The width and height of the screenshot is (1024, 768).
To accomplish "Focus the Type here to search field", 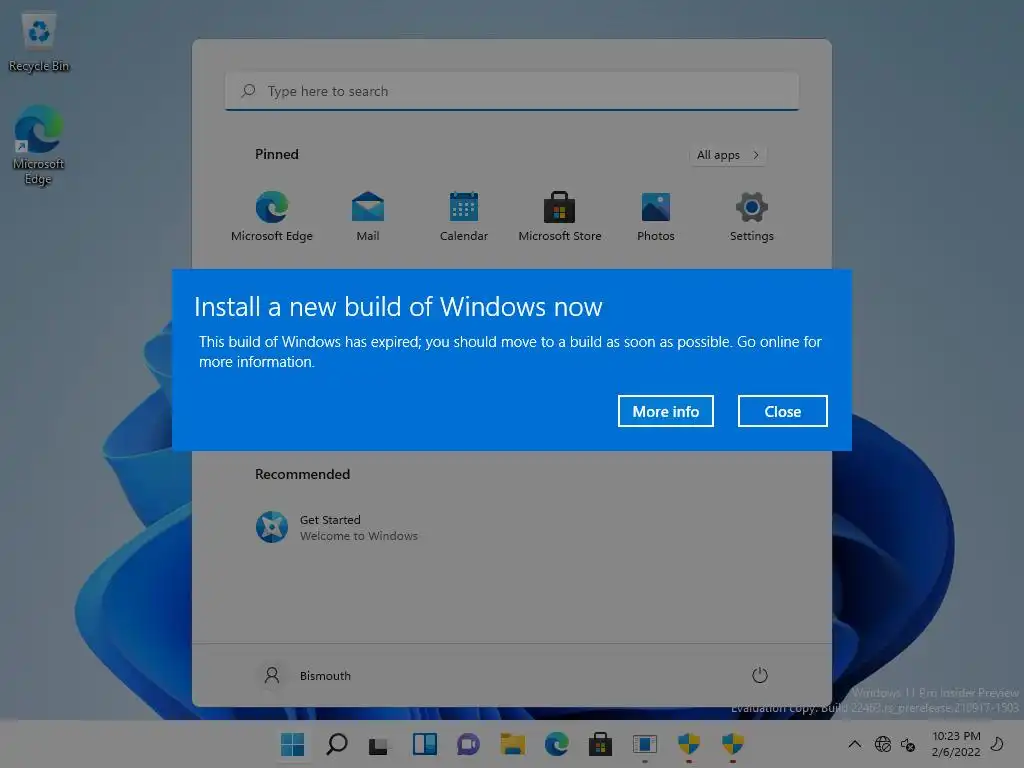I will pyautogui.click(x=512, y=91).
